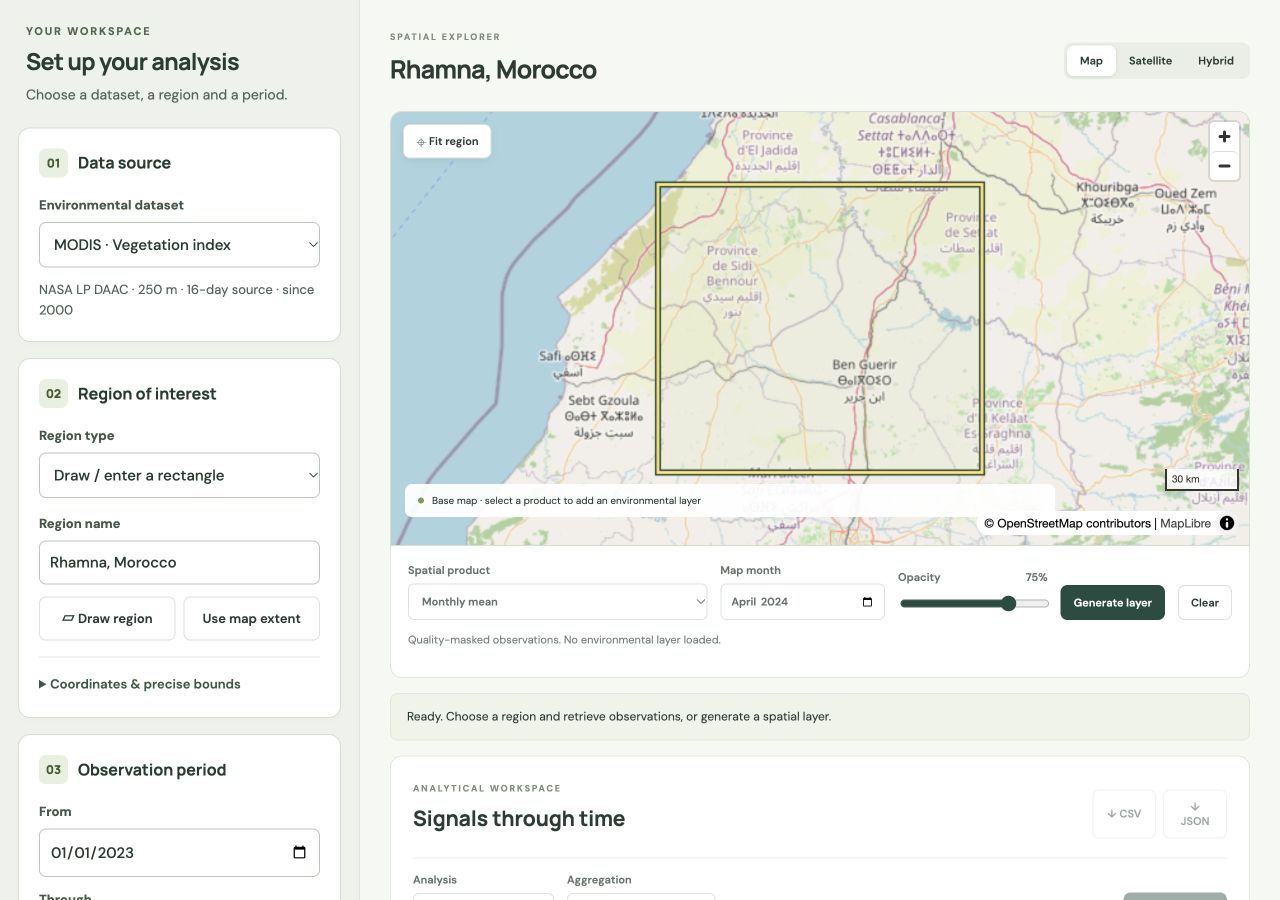
Task: Download the CSV export
Action: click(x=1124, y=814)
